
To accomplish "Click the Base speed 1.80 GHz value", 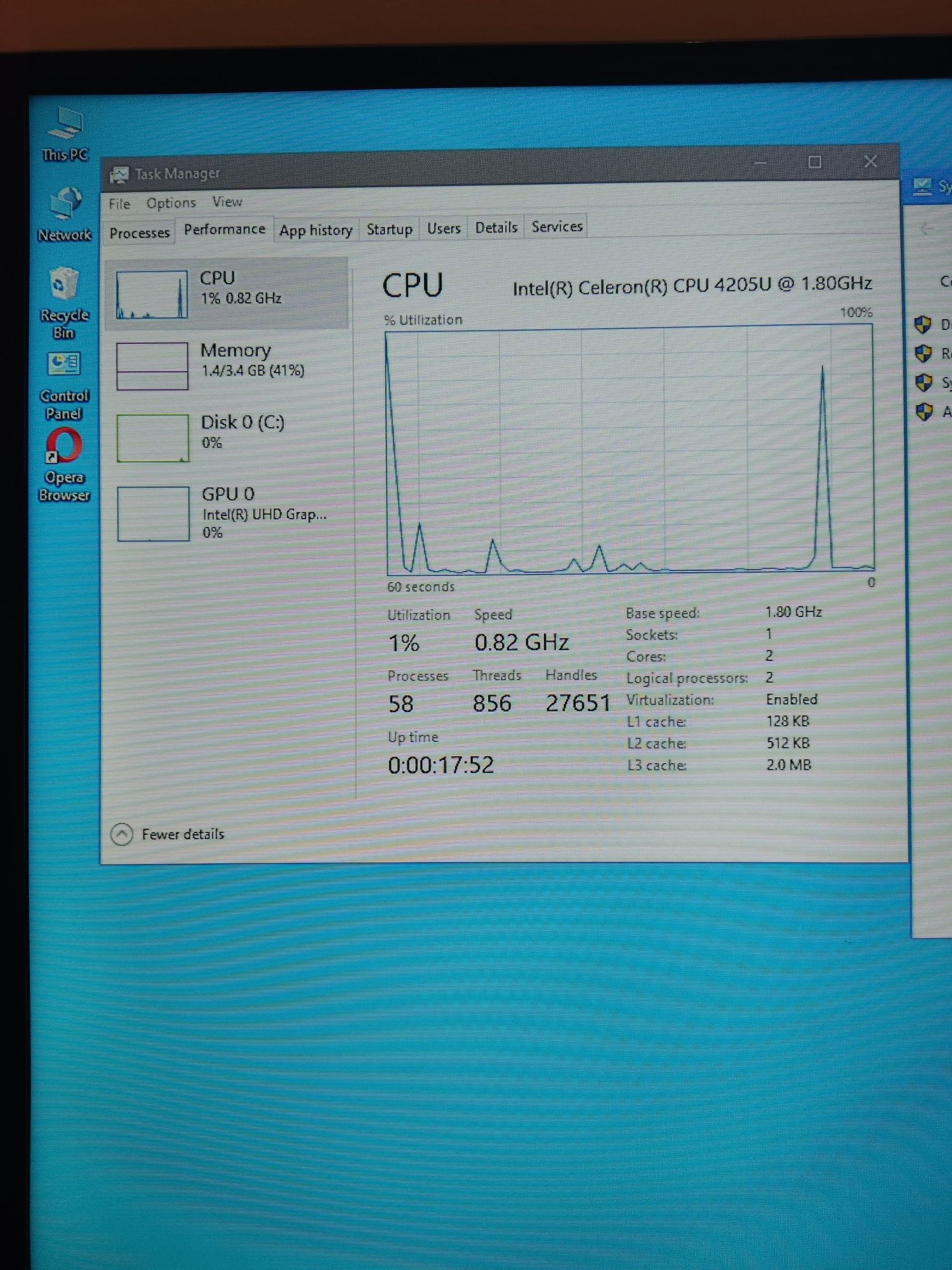I will pos(793,612).
